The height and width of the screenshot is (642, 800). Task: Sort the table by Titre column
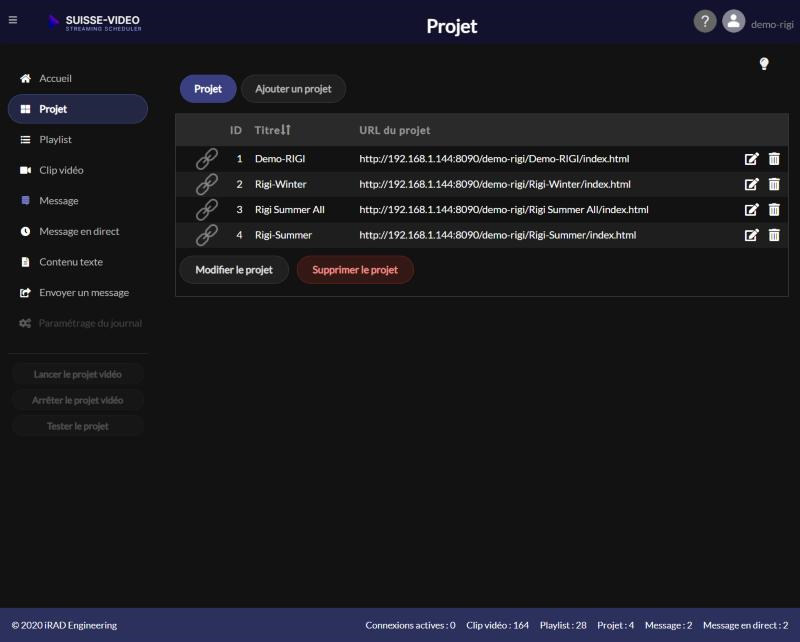272,130
